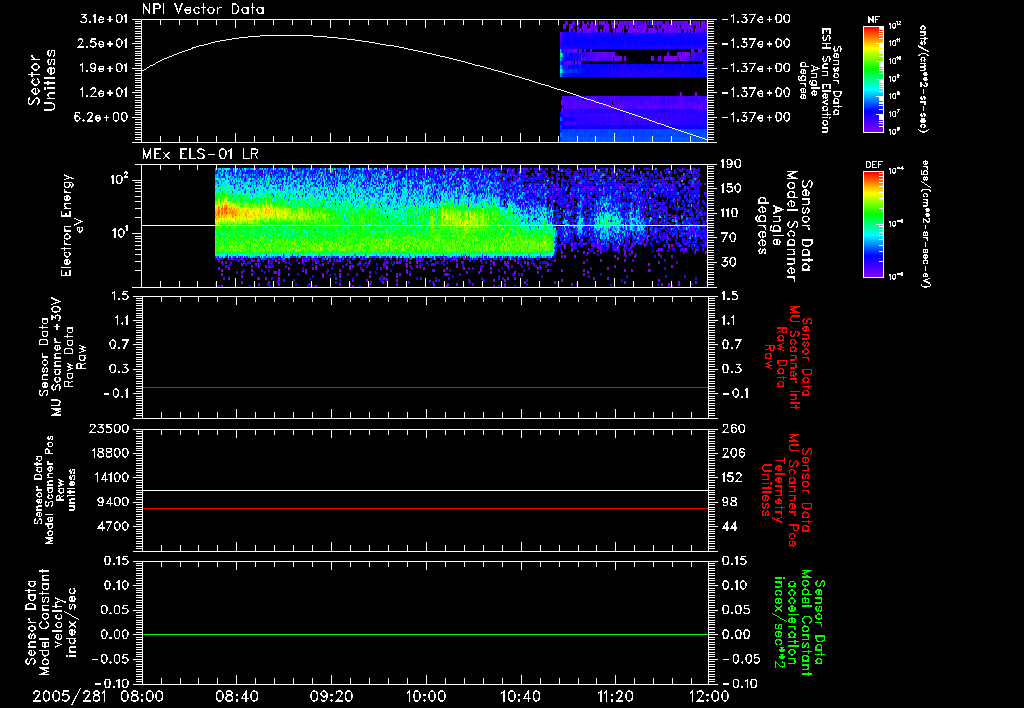The image size is (1024, 708).
Task: Click the '11:20' time axis label
Action: click(615, 697)
